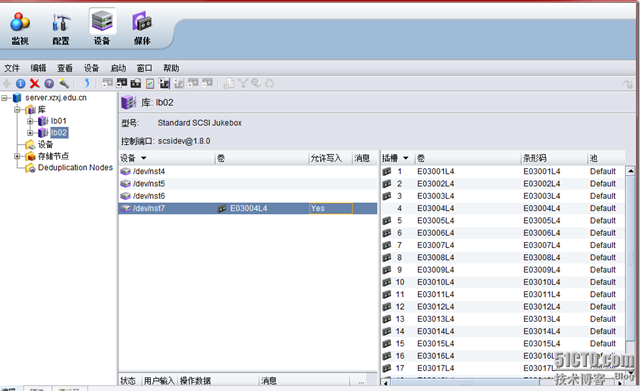Click the purple question mark help icon
Screen dimensions: 640x391
[x=49, y=84]
